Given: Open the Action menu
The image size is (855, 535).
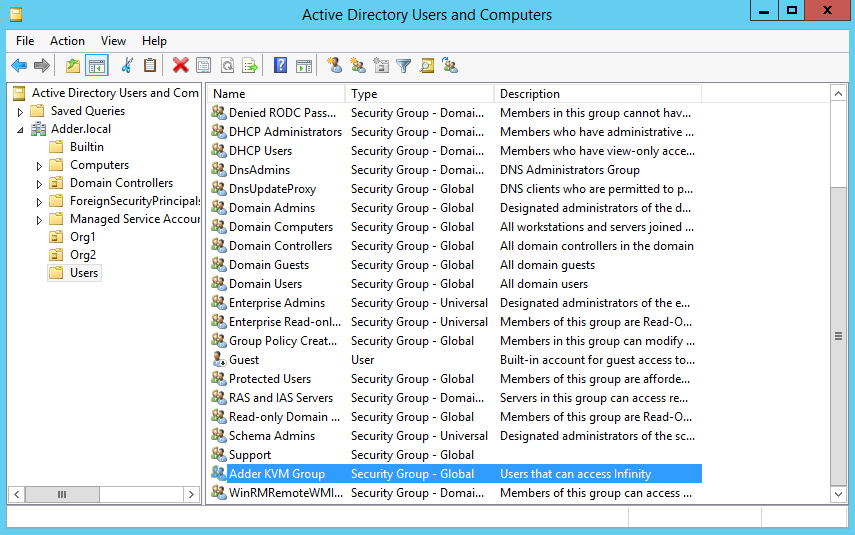Looking at the screenshot, I should (x=67, y=41).
